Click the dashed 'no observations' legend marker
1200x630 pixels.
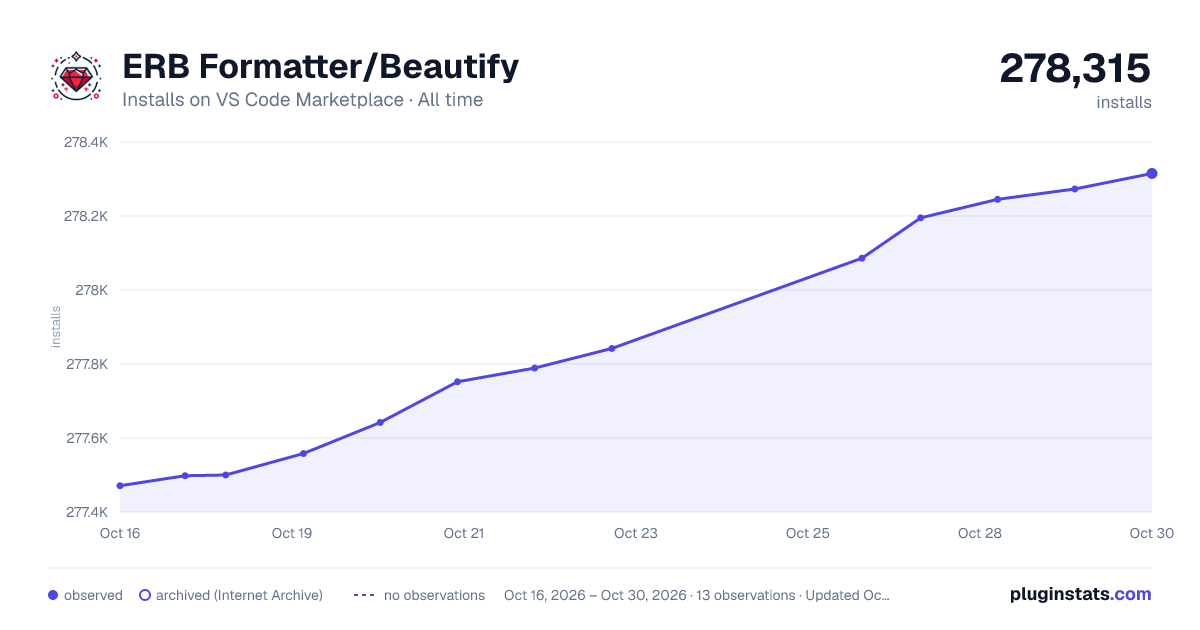pos(364,595)
